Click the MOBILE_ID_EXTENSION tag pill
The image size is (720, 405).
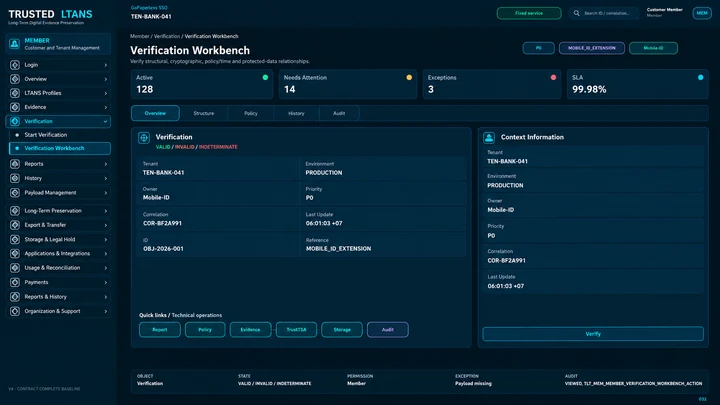coord(591,48)
